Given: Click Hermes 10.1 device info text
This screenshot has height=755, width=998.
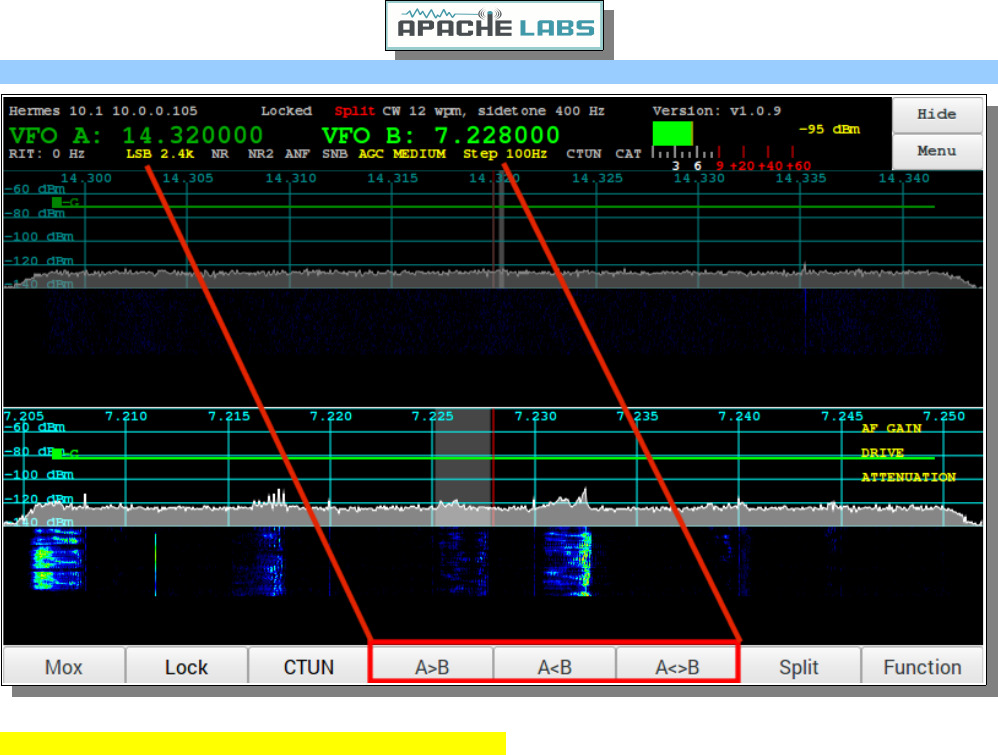Looking at the screenshot, I should coord(103,111).
